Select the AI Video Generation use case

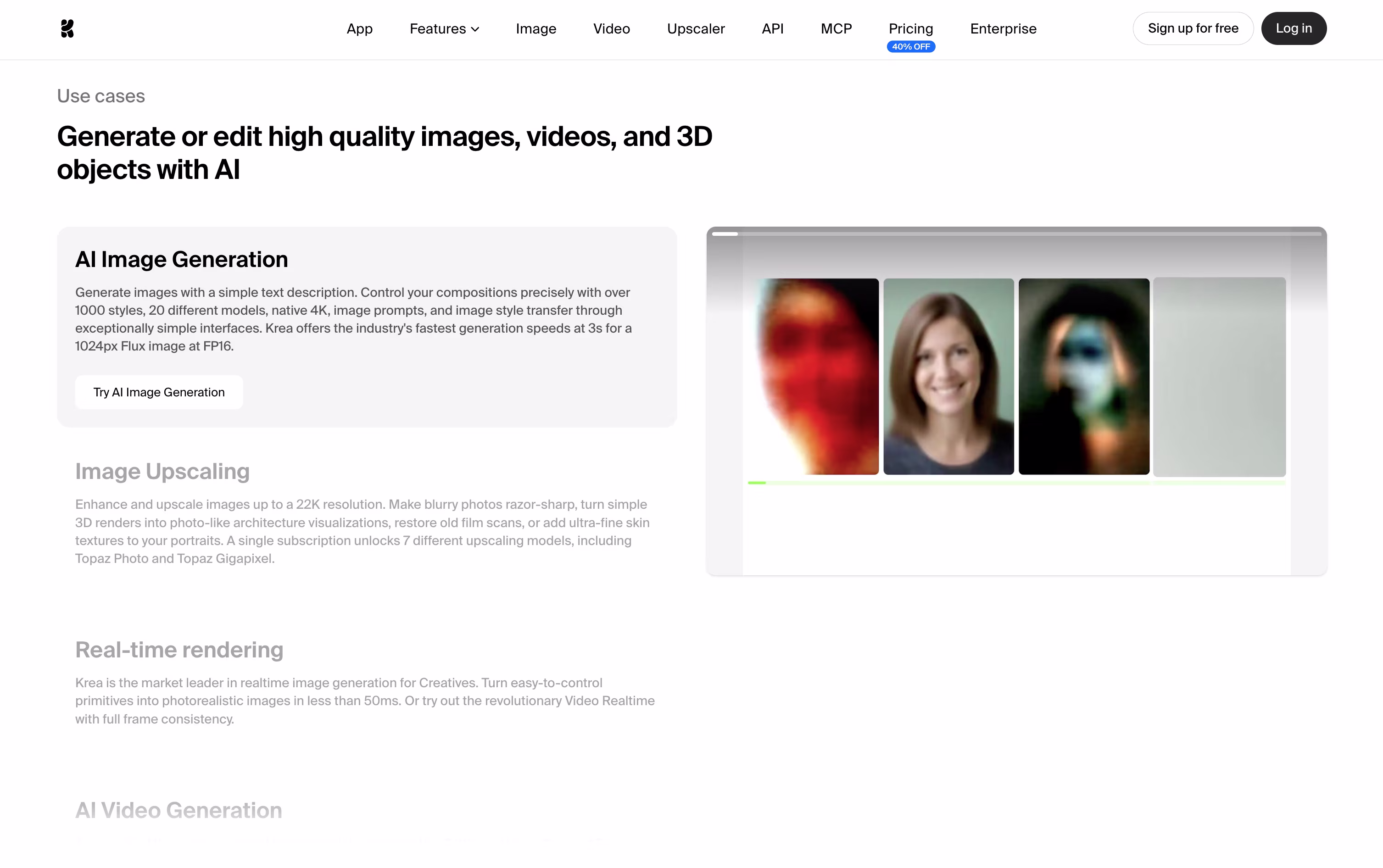pyautogui.click(x=178, y=810)
